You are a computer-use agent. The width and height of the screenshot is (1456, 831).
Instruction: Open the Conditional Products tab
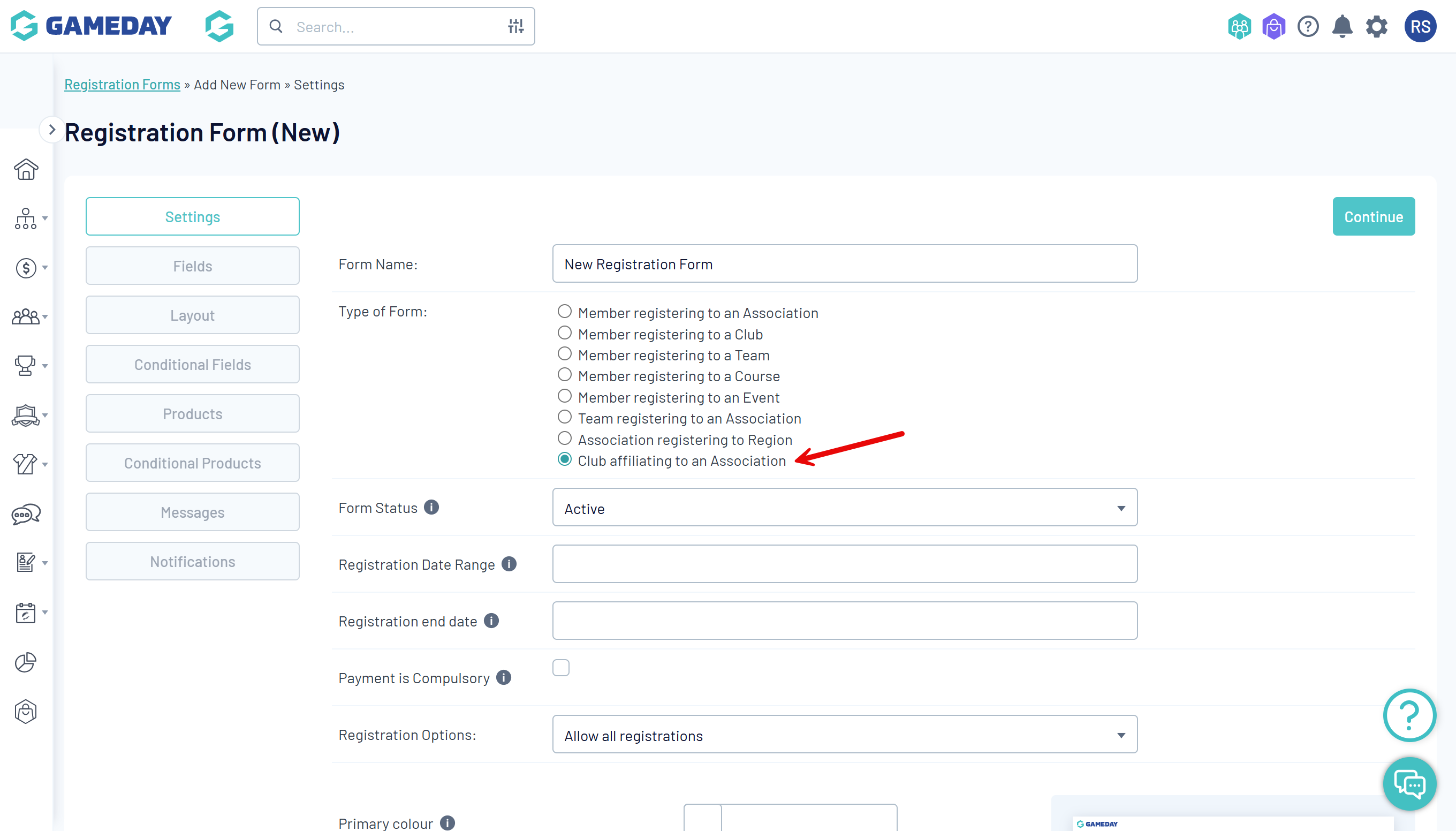[192, 463]
